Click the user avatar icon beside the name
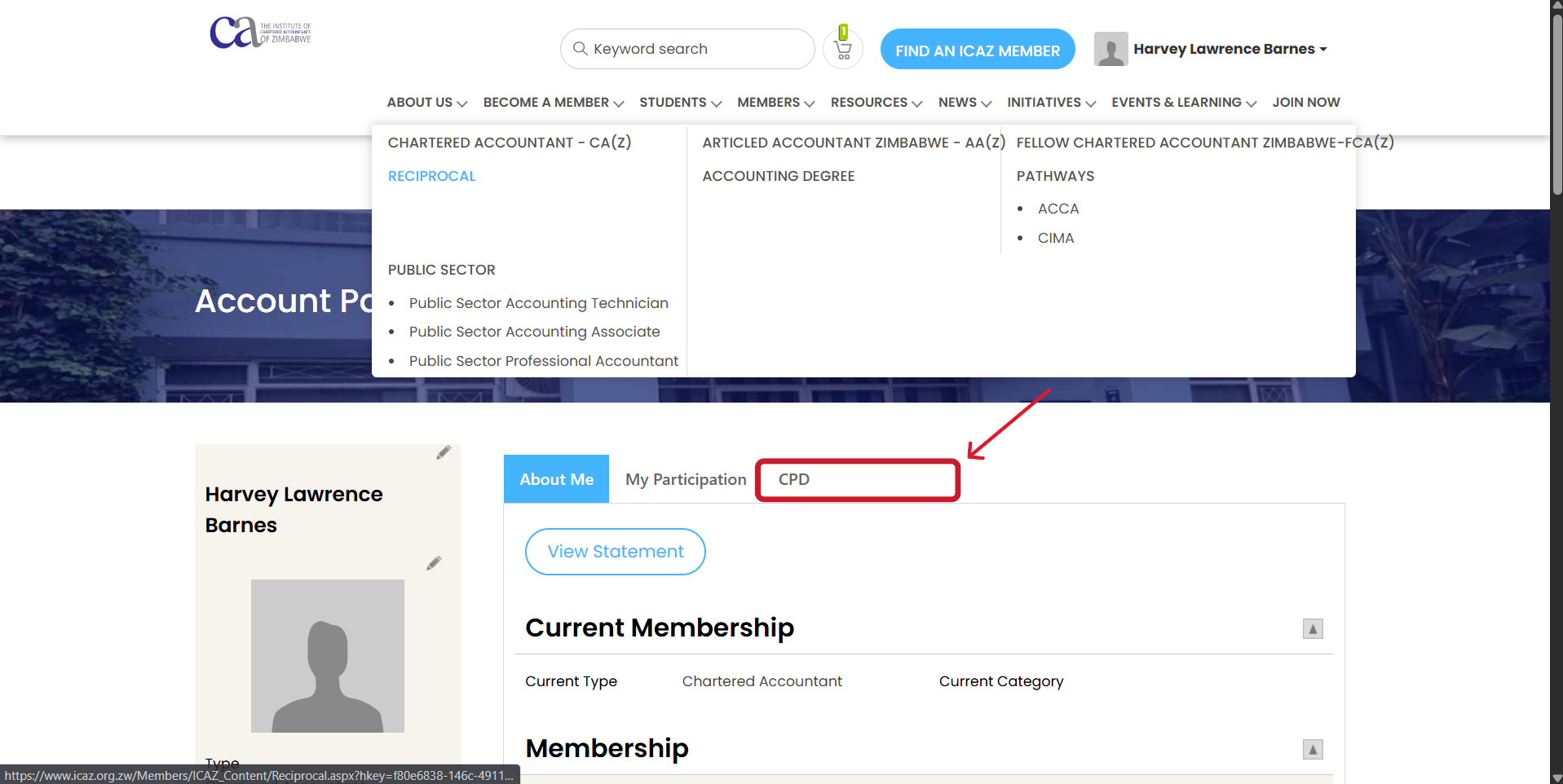This screenshot has width=1563, height=784. click(x=1110, y=49)
